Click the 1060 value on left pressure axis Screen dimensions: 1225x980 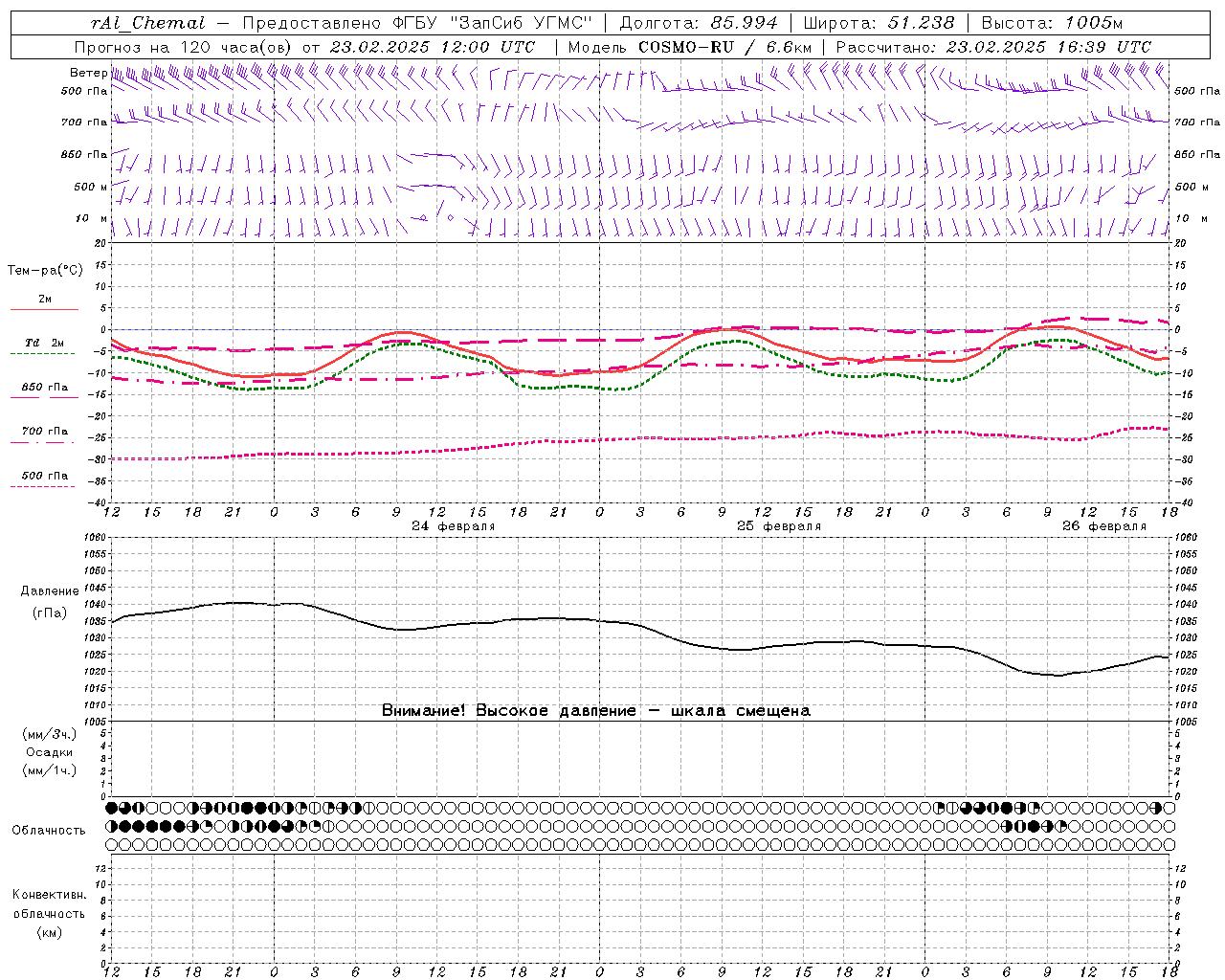click(x=96, y=538)
